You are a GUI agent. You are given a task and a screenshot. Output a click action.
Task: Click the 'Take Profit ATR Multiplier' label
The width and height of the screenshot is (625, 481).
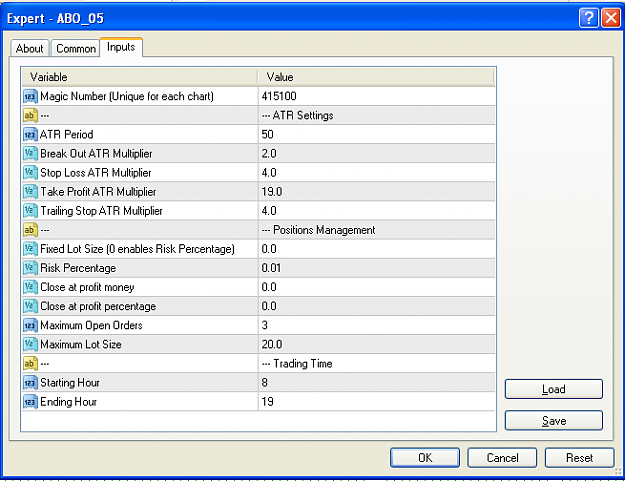(98, 192)
